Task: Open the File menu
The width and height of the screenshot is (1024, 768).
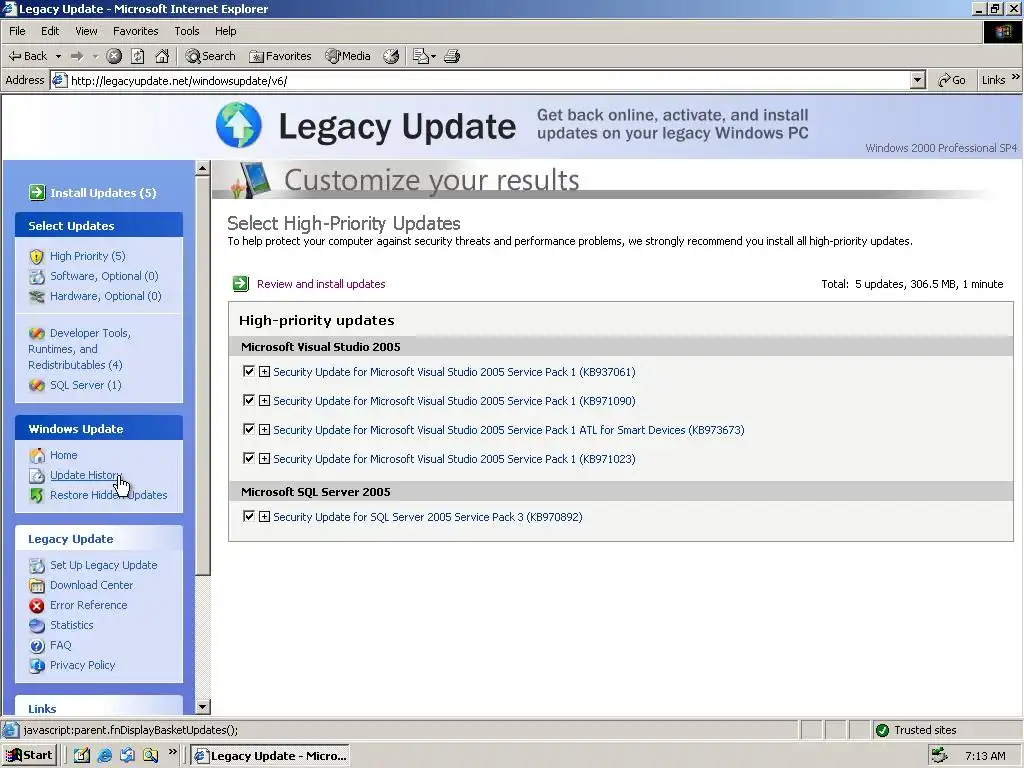Action: click(x=17, y=31)
